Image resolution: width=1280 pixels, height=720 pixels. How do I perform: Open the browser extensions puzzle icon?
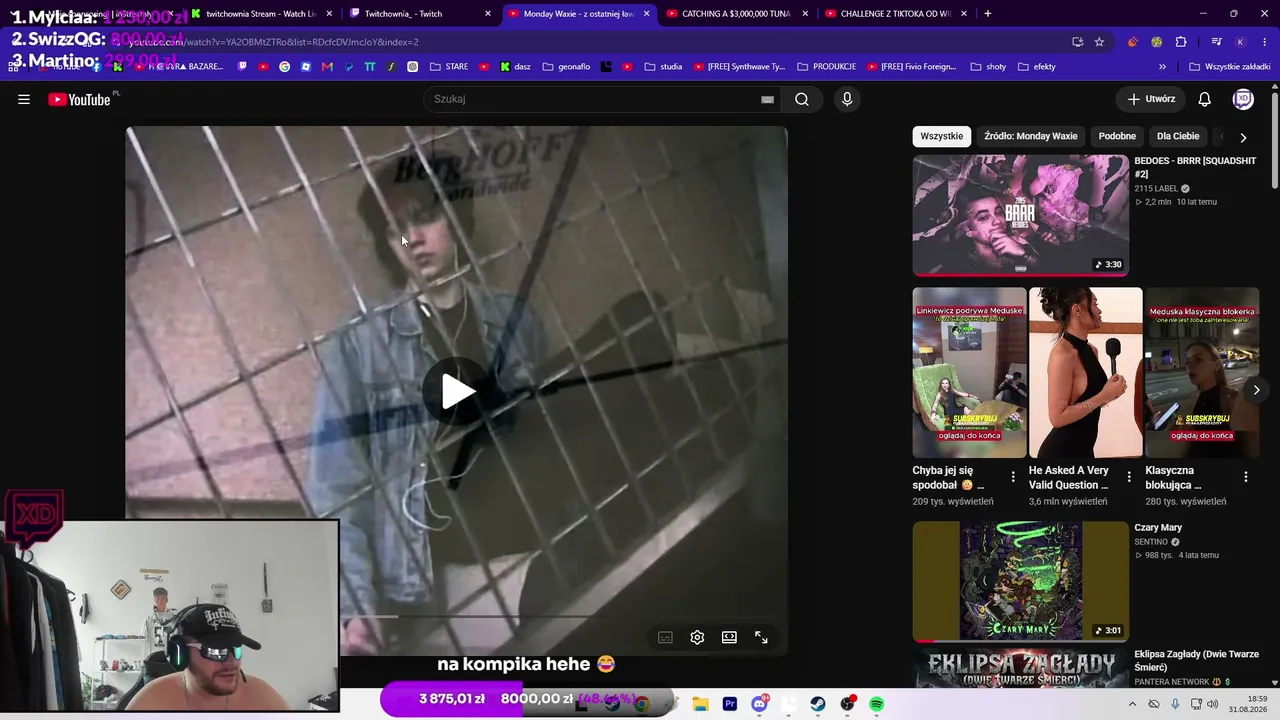tap(1181, 42)
